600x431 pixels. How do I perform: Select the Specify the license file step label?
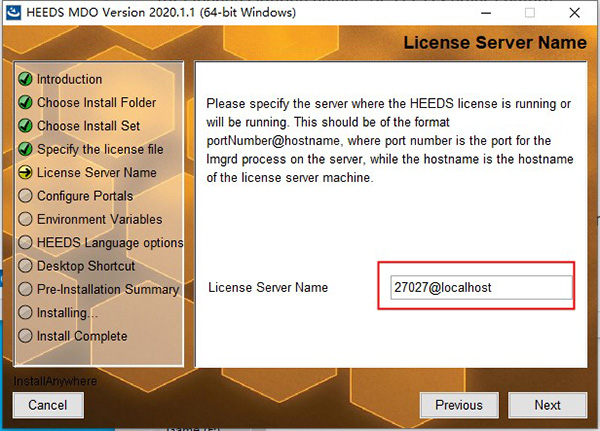pos(100,149)
